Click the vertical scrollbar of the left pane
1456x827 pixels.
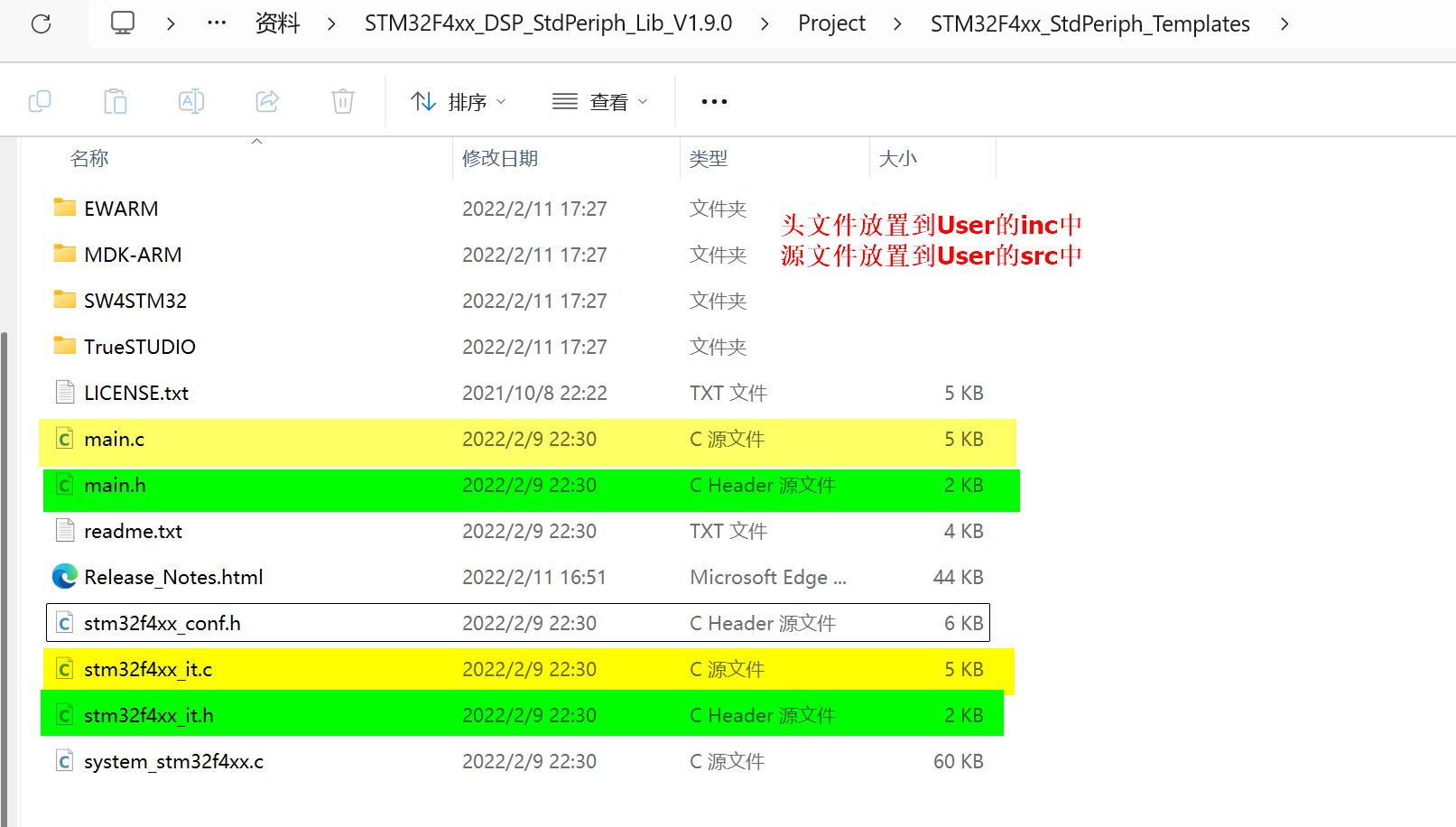click(x=5, y=578)
